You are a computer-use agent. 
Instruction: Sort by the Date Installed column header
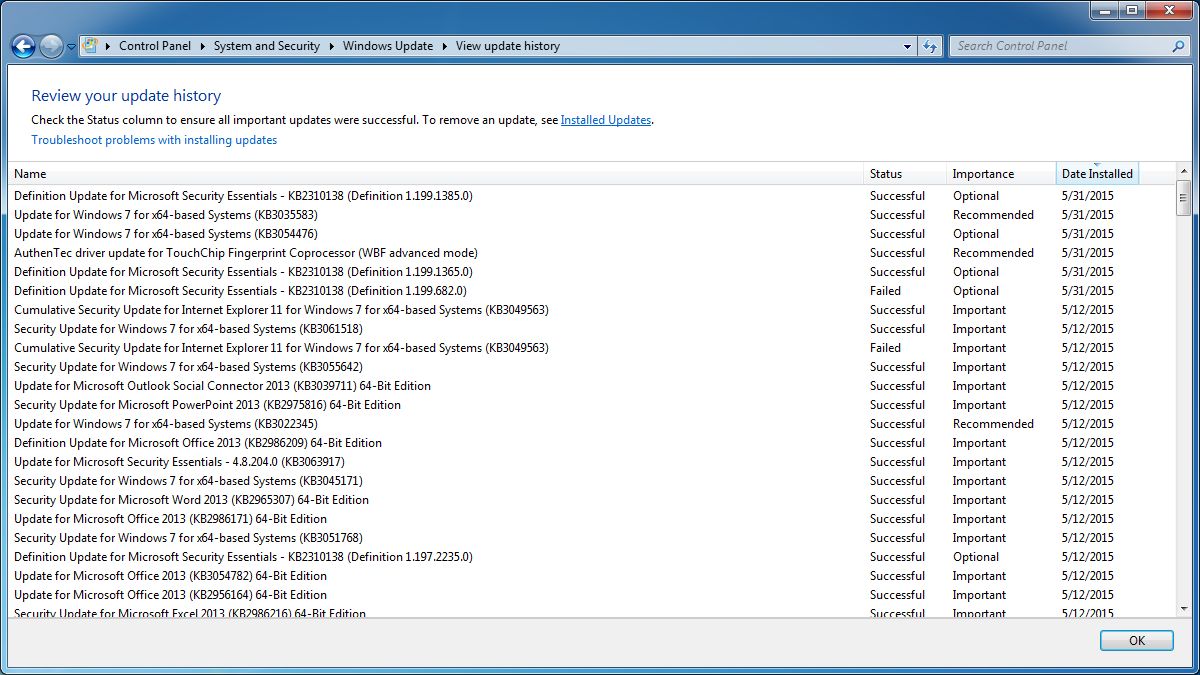pyautogui.click(x=1097, y=172)
